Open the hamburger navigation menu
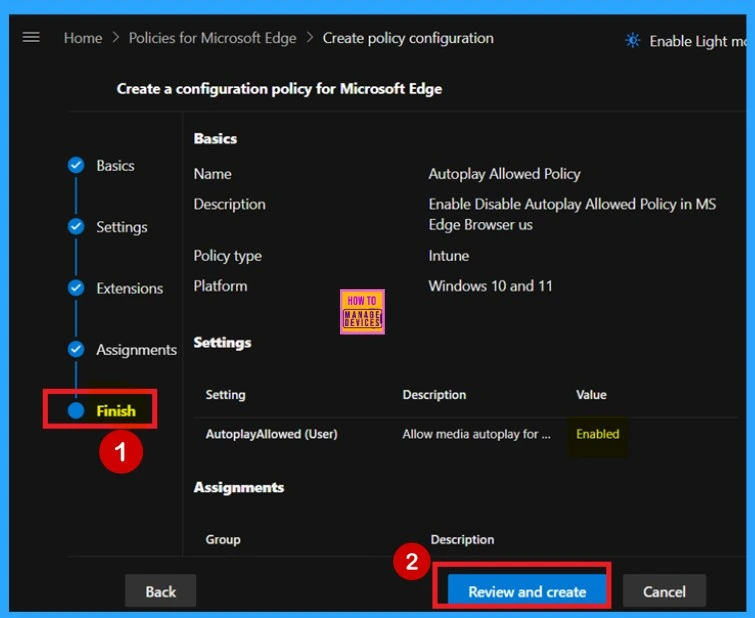 point(31,37)
